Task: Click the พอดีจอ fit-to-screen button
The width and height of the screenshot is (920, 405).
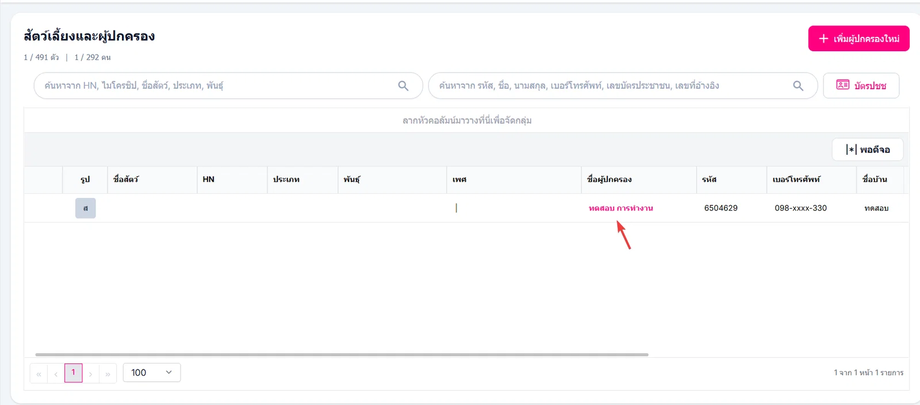Action: [x=867, y=150]
